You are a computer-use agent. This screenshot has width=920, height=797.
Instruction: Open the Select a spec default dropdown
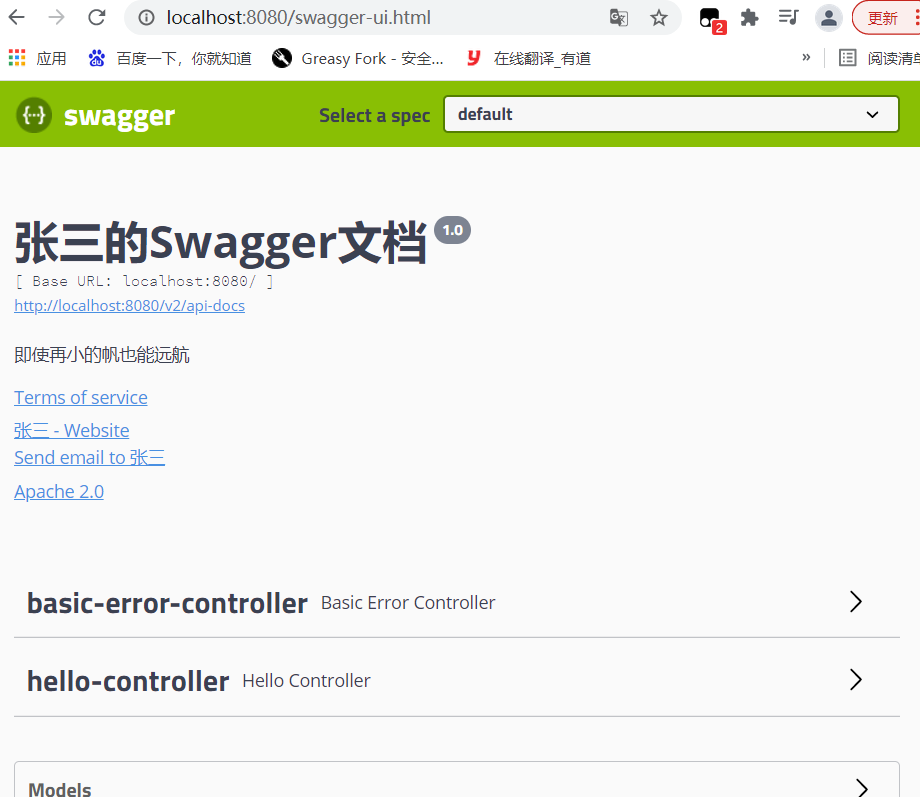click(671, 114)
